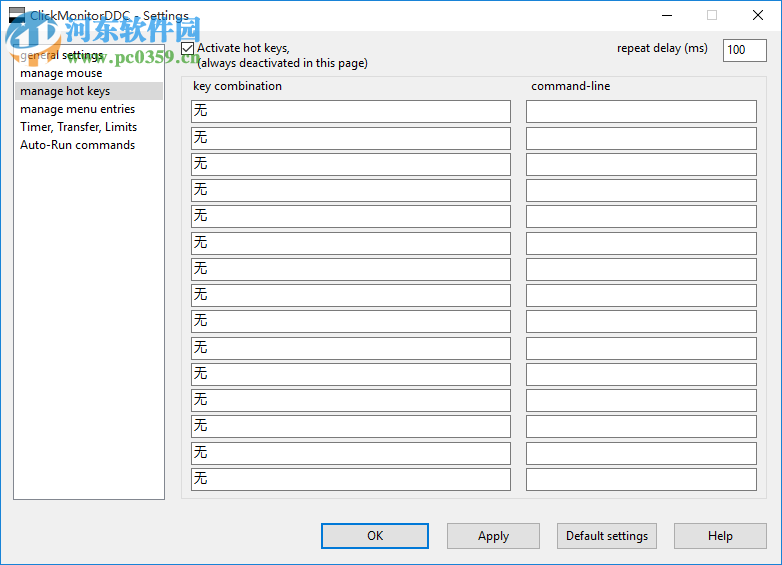Click the tenth command-line field
The width and height of the screenshot is (782, 565).
click(641, 348)
